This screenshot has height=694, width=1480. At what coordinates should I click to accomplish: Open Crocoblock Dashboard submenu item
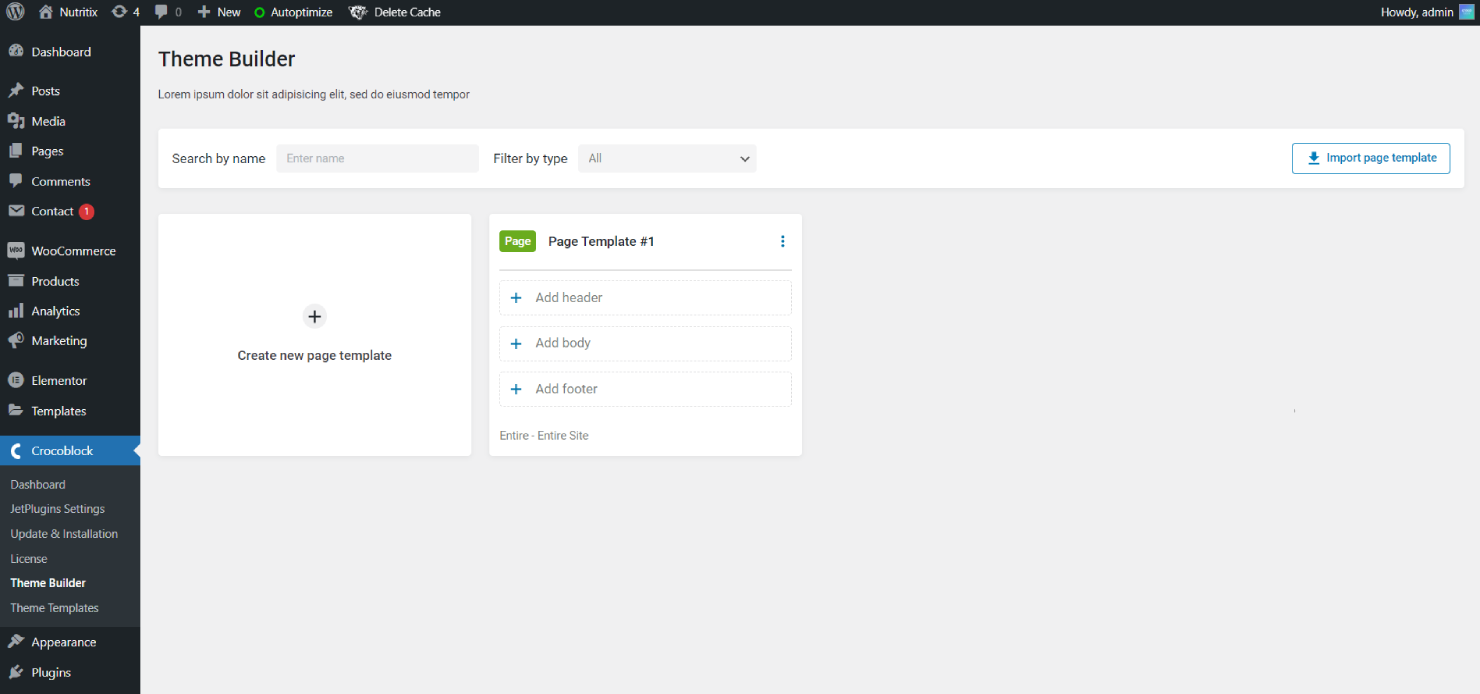click(38, 485)
